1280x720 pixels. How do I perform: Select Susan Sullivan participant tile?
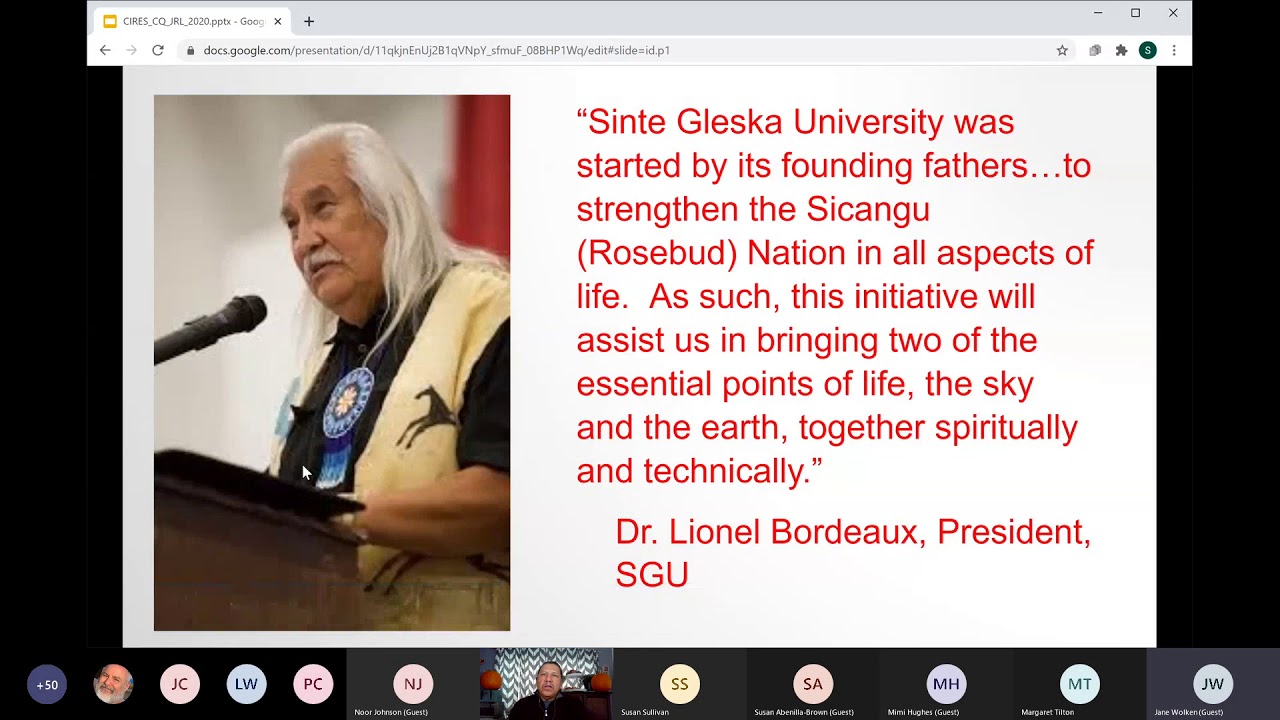[679, 684]
